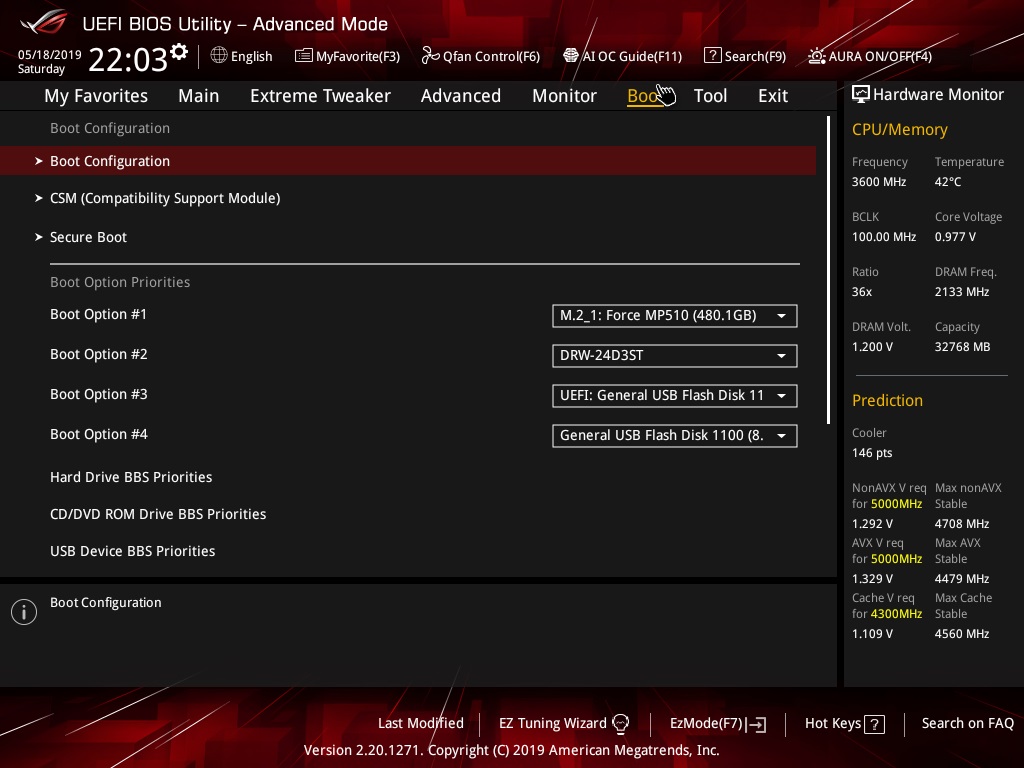Switch to the Main tab
Image resolution: width=1024 pixels, height=768 pixels.
pyautogui.click(x=199, y=96)
